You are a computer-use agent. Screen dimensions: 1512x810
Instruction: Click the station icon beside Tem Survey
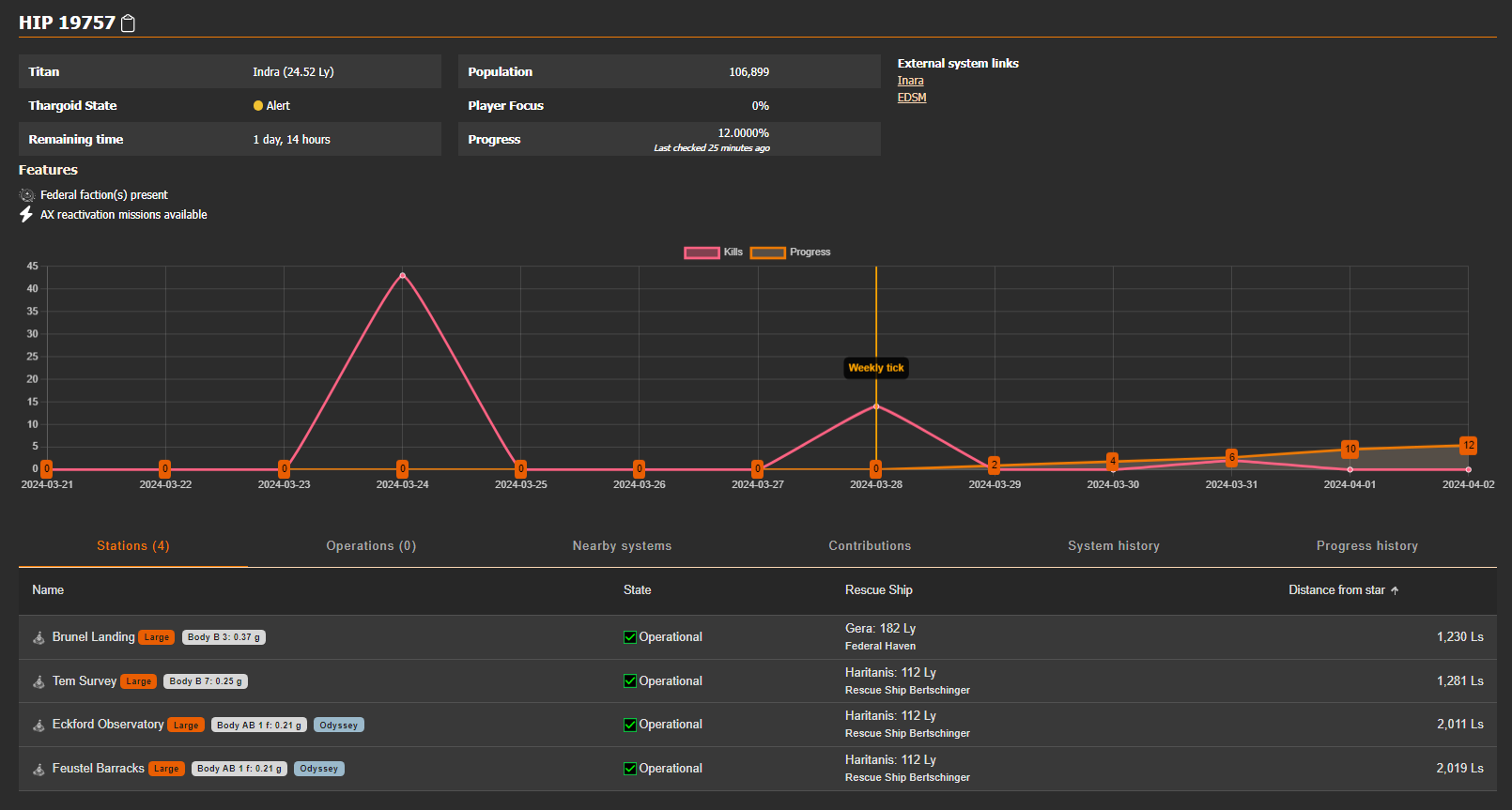point(39,682)
